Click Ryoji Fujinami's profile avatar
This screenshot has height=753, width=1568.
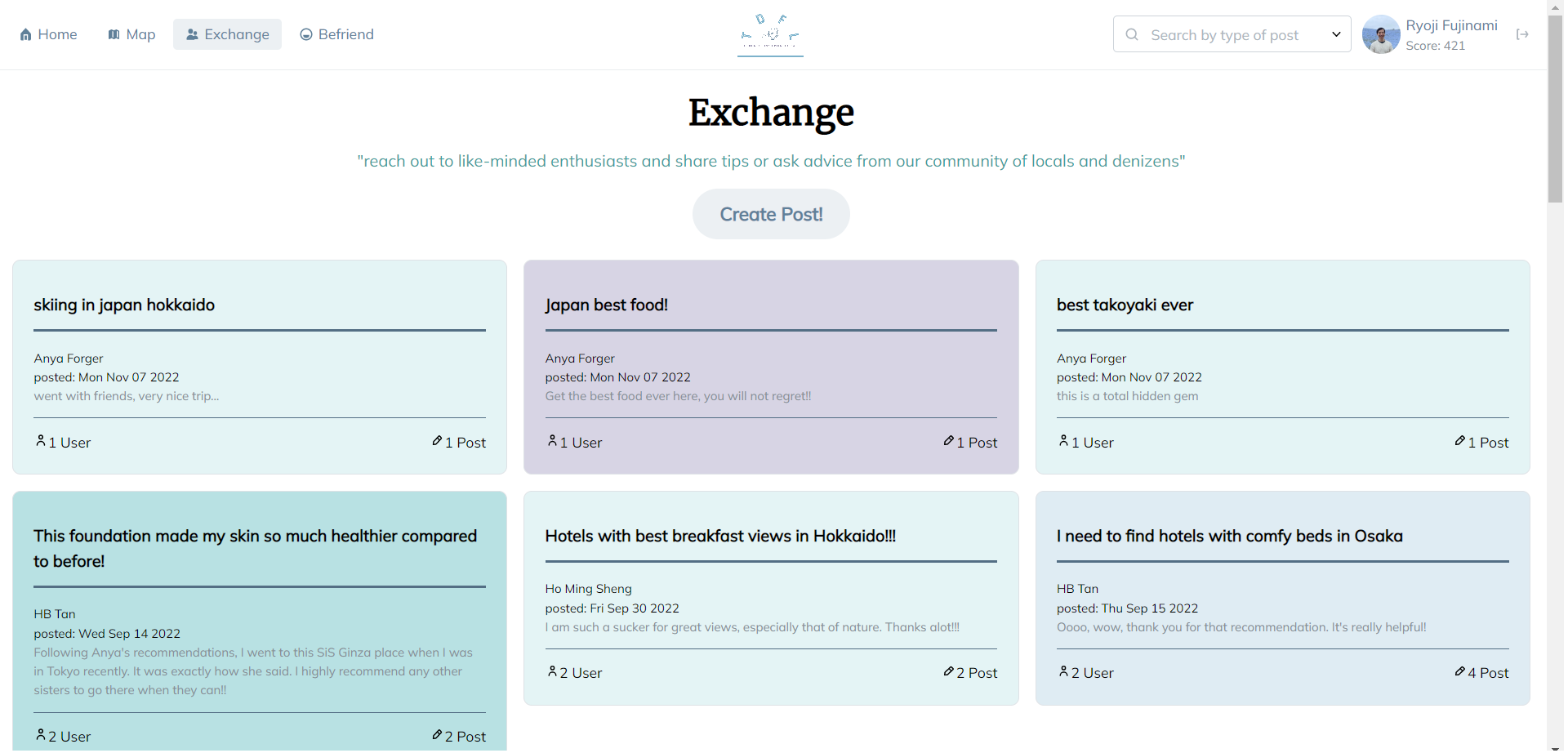coord(1381,35)
